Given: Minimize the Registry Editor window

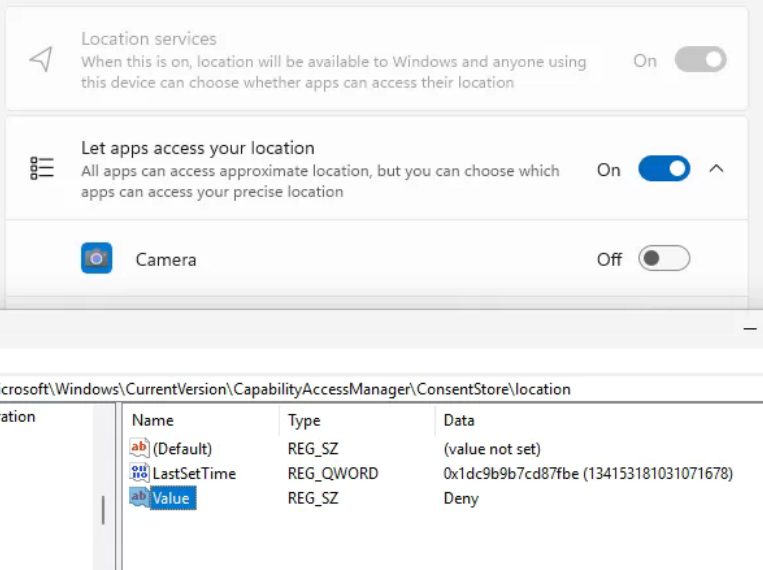Looking at the screenshot, I should coord(750,328).
